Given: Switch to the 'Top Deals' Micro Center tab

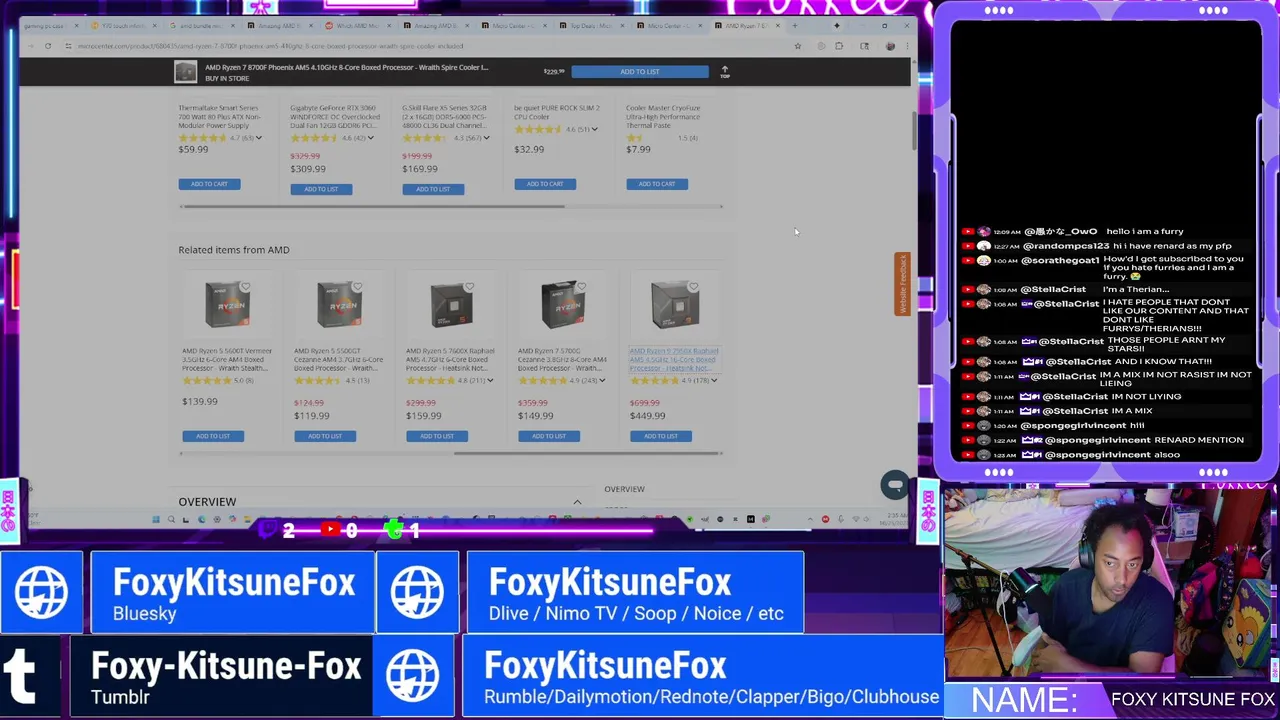Looking at the screenshot, I should click(x=590, y=26).
